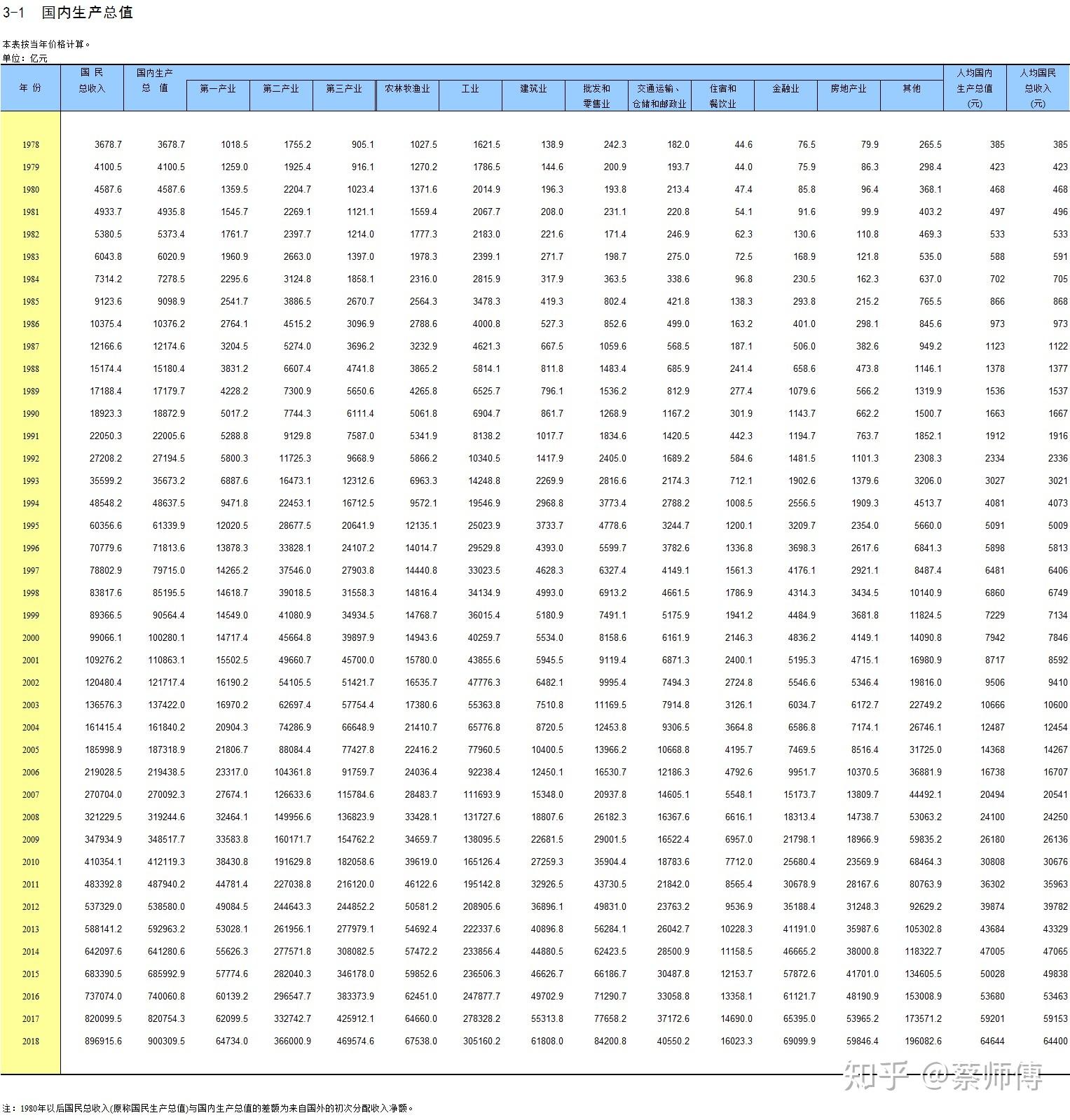Select 2018 finance value 69099.9
The image size is (1070, 1120).
[x=800, y=1041]
